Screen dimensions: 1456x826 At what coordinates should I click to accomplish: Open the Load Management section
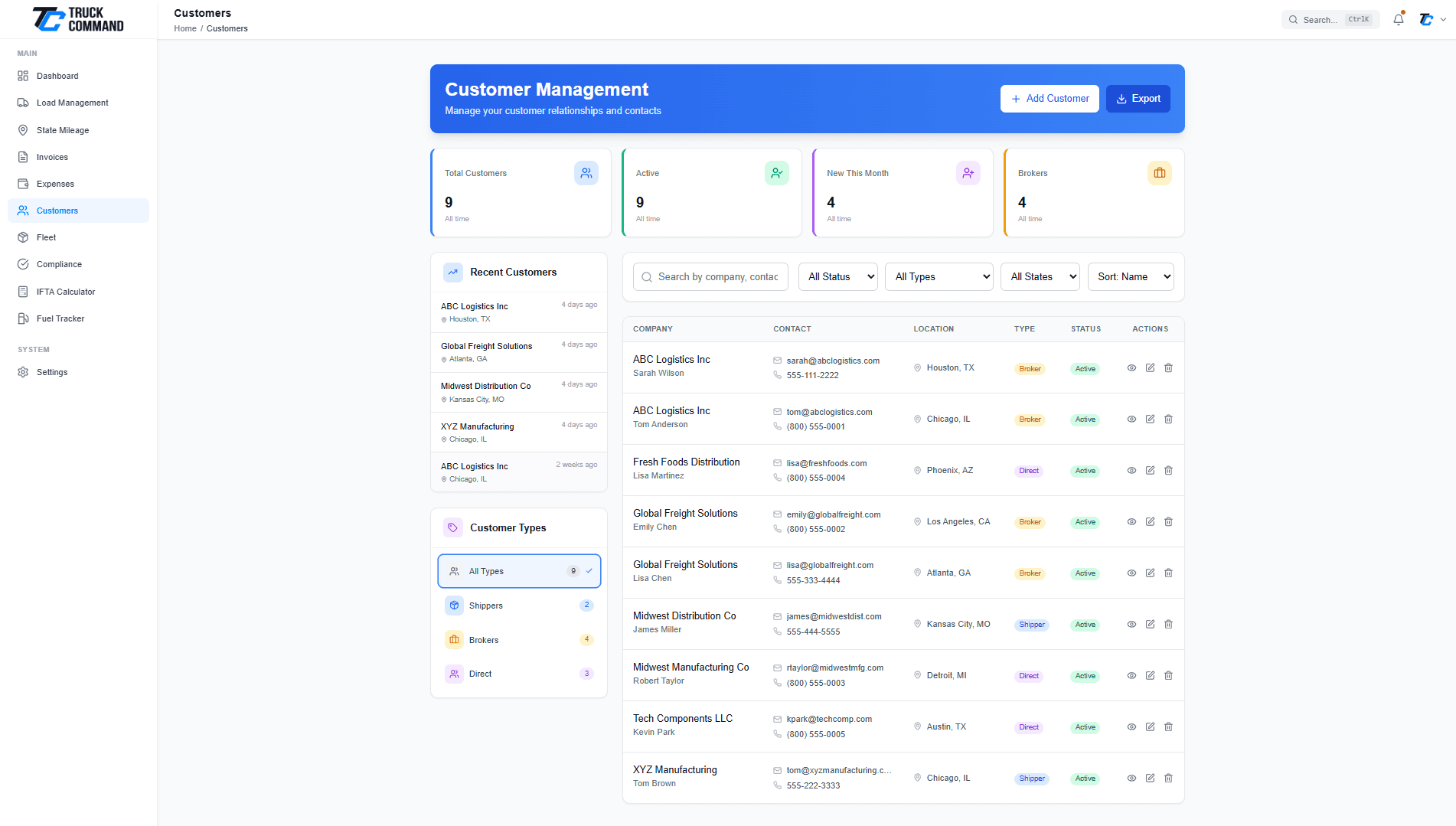coord(72,103)
